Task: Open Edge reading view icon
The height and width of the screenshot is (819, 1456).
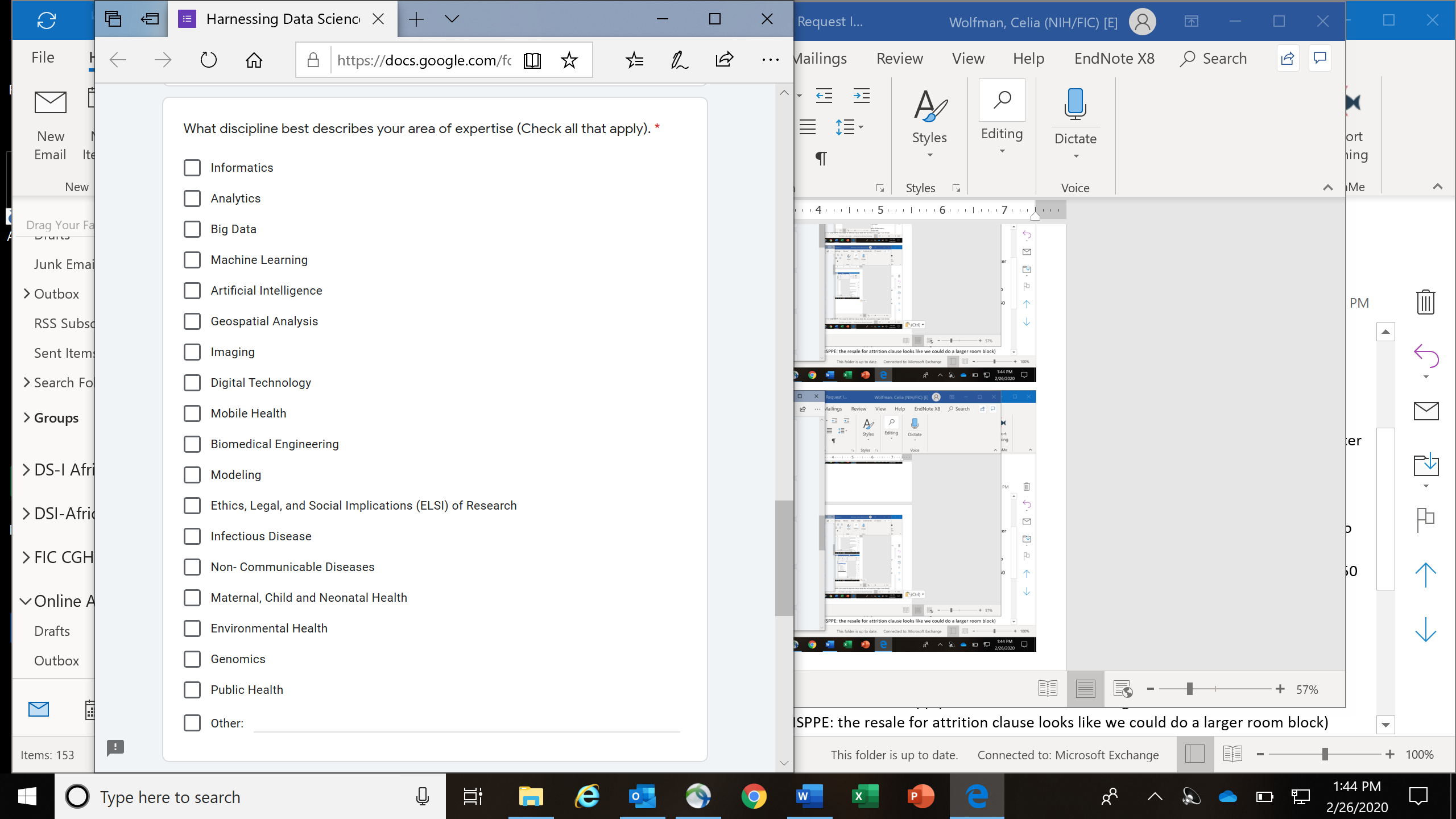Action: click(532, 60)
